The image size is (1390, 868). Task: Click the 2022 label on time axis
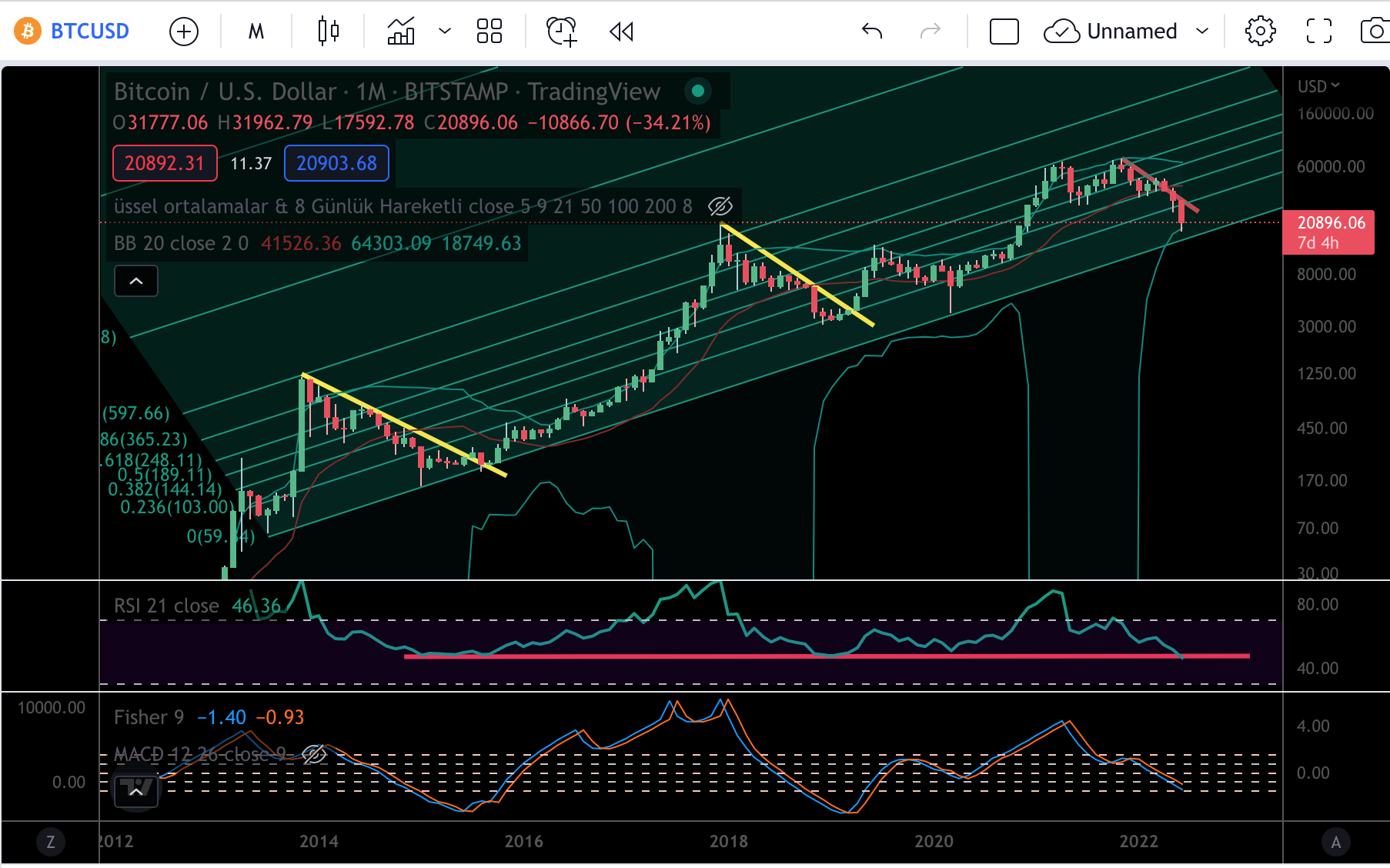pos(1139,841)
